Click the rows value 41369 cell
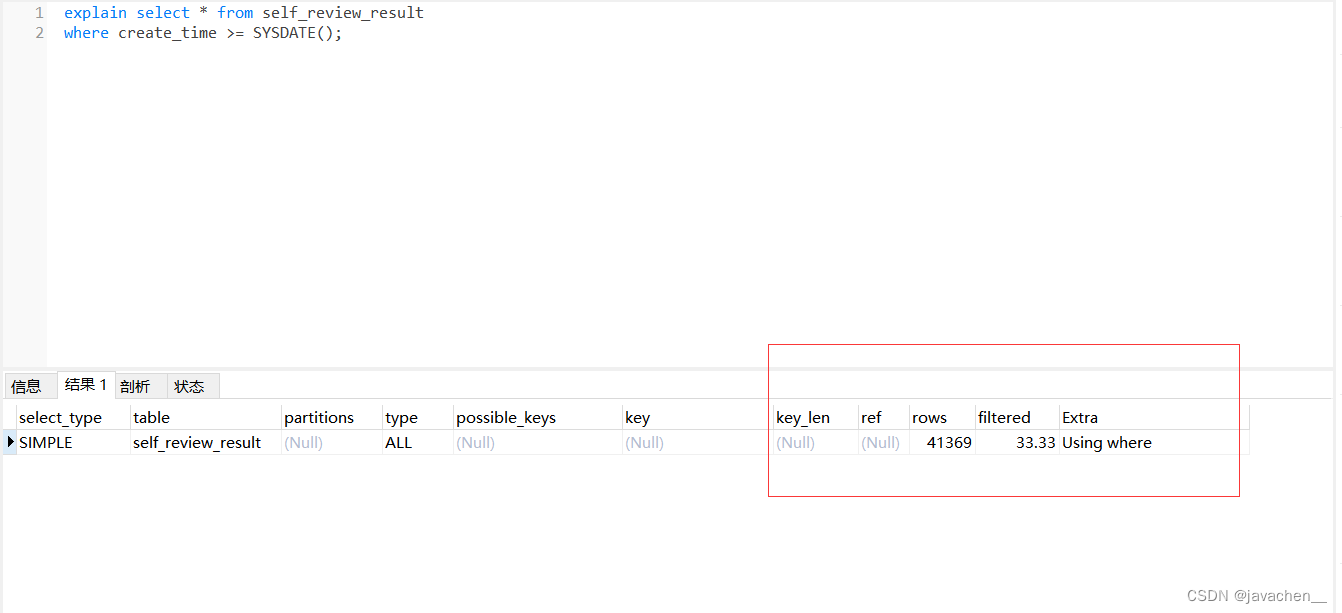This screenshot has height=613, width=1342. click(948, 442)
